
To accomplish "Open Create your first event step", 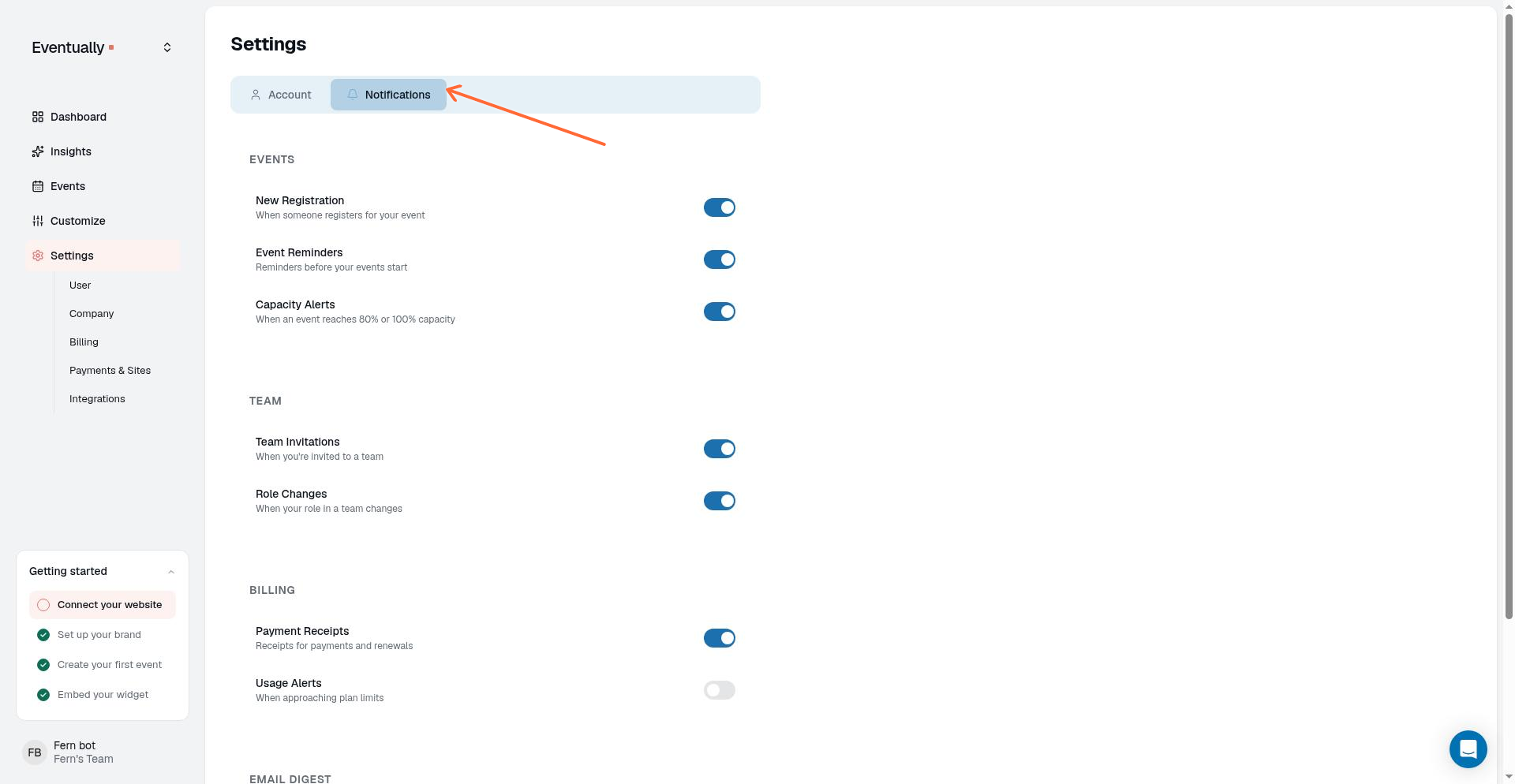I will (x=103, y=665).
